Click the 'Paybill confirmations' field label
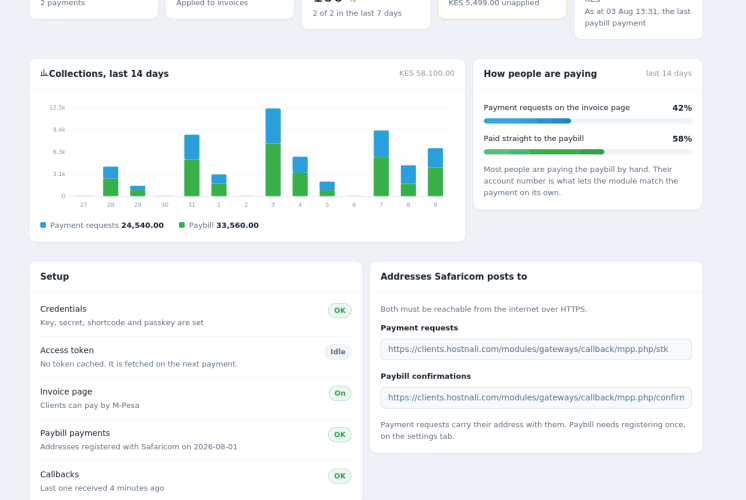The image size is (746, 500). click(426, 376)
